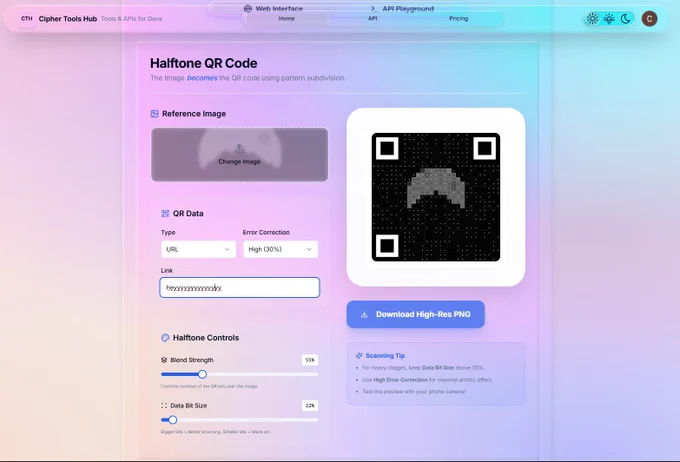The width and height of the screenshot is (680, 462).
Task: Adjust the Data Bit Size slider handle
Action: pyautogui.click(x=173, y=419)
